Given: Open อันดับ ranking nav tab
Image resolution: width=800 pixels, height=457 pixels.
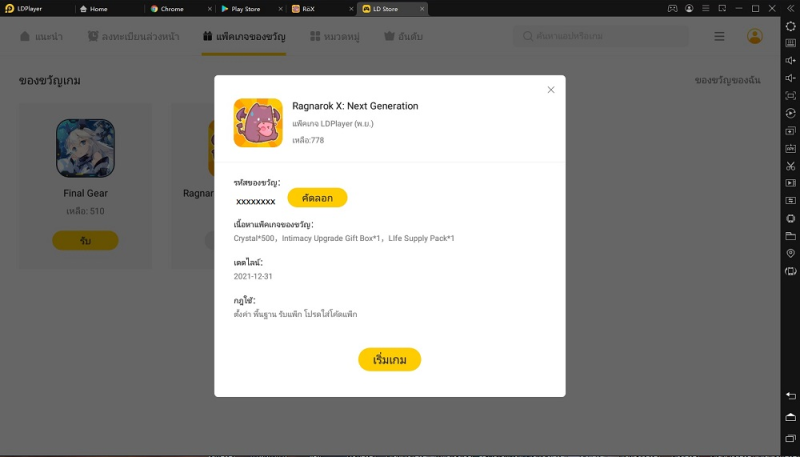Looking at the screenshot, I should coord(403,36).
